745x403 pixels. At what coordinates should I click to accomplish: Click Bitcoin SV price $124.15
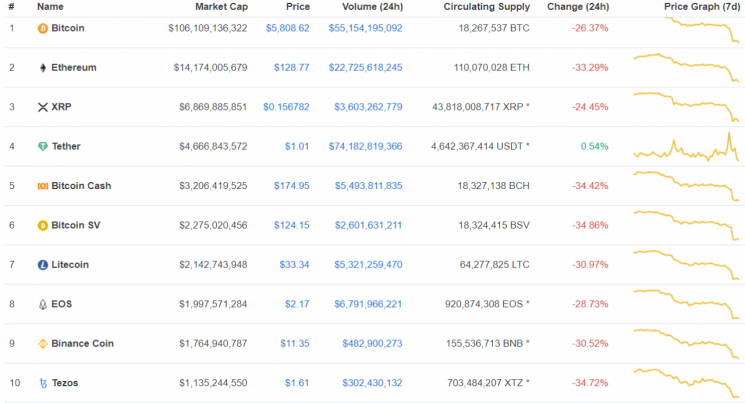point(292,225)
